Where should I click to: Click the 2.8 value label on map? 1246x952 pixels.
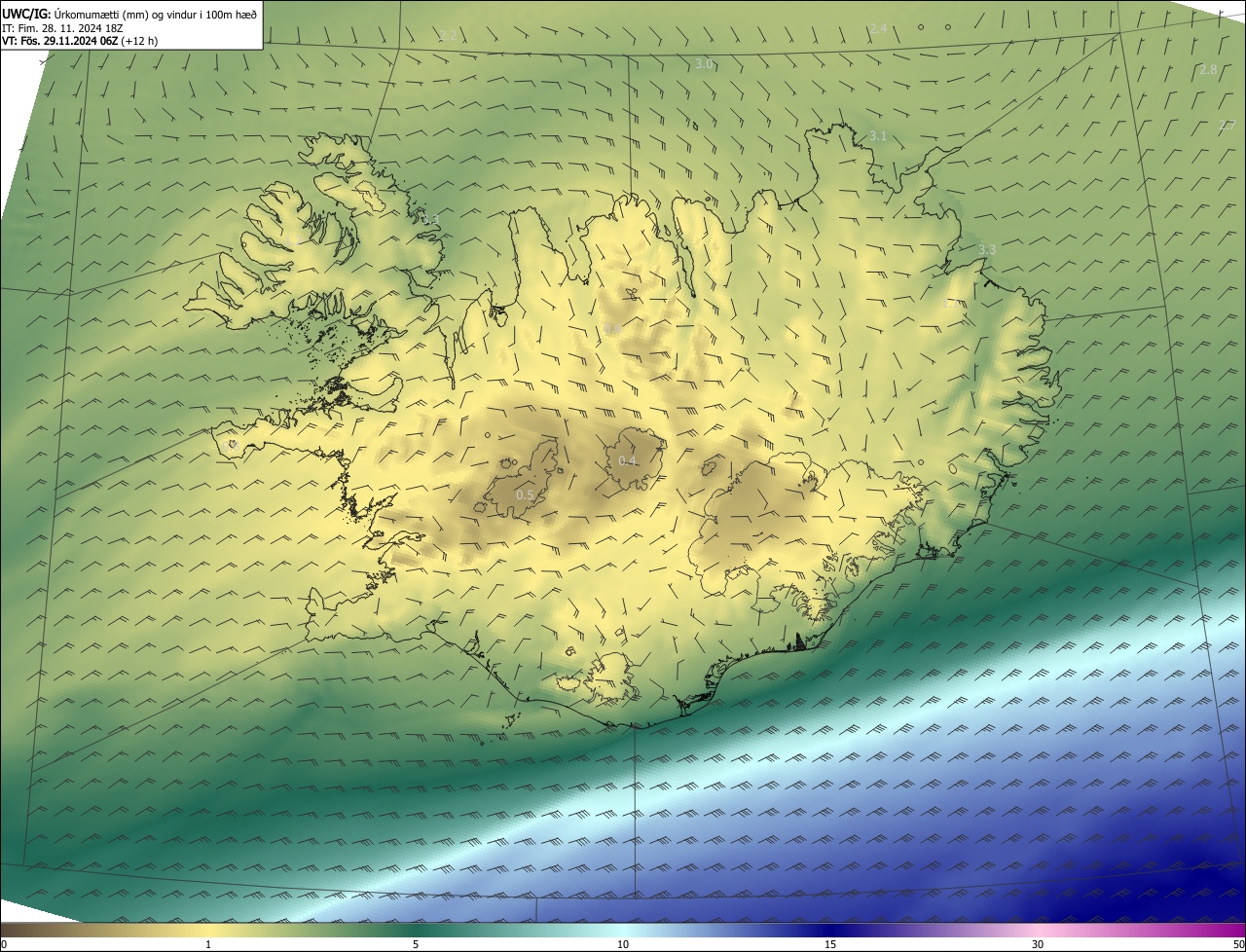click(x=1208, y=69)
